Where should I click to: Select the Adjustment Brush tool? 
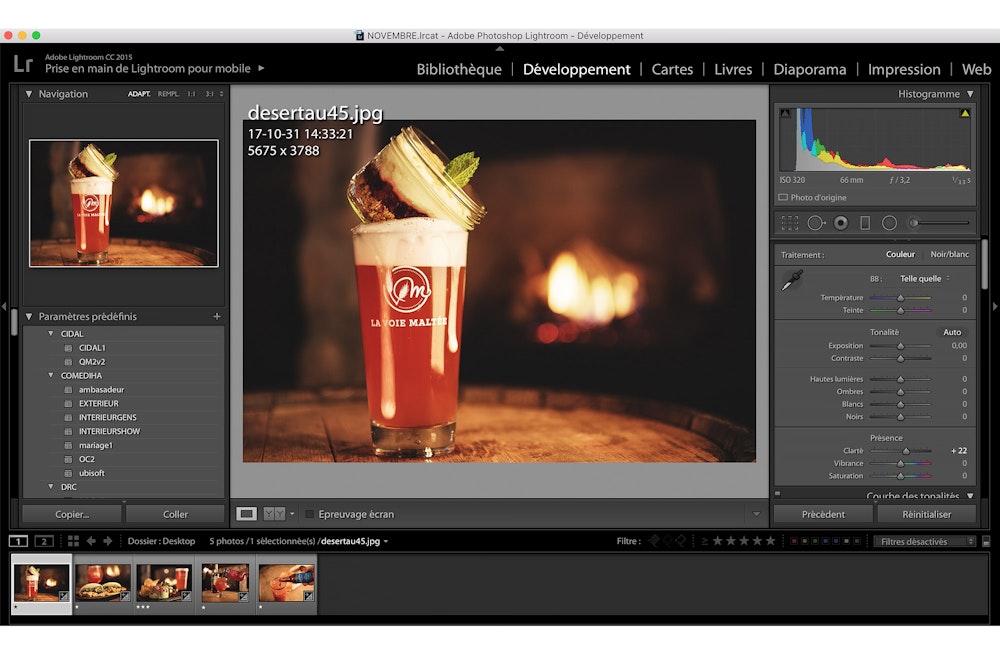click(x=939, y=223)
